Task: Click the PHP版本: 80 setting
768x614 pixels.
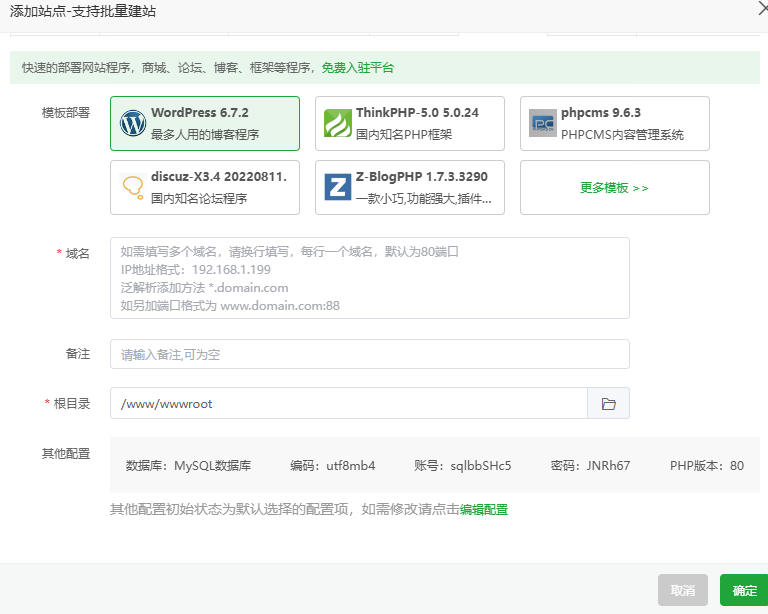Action: tap(707, 466)
